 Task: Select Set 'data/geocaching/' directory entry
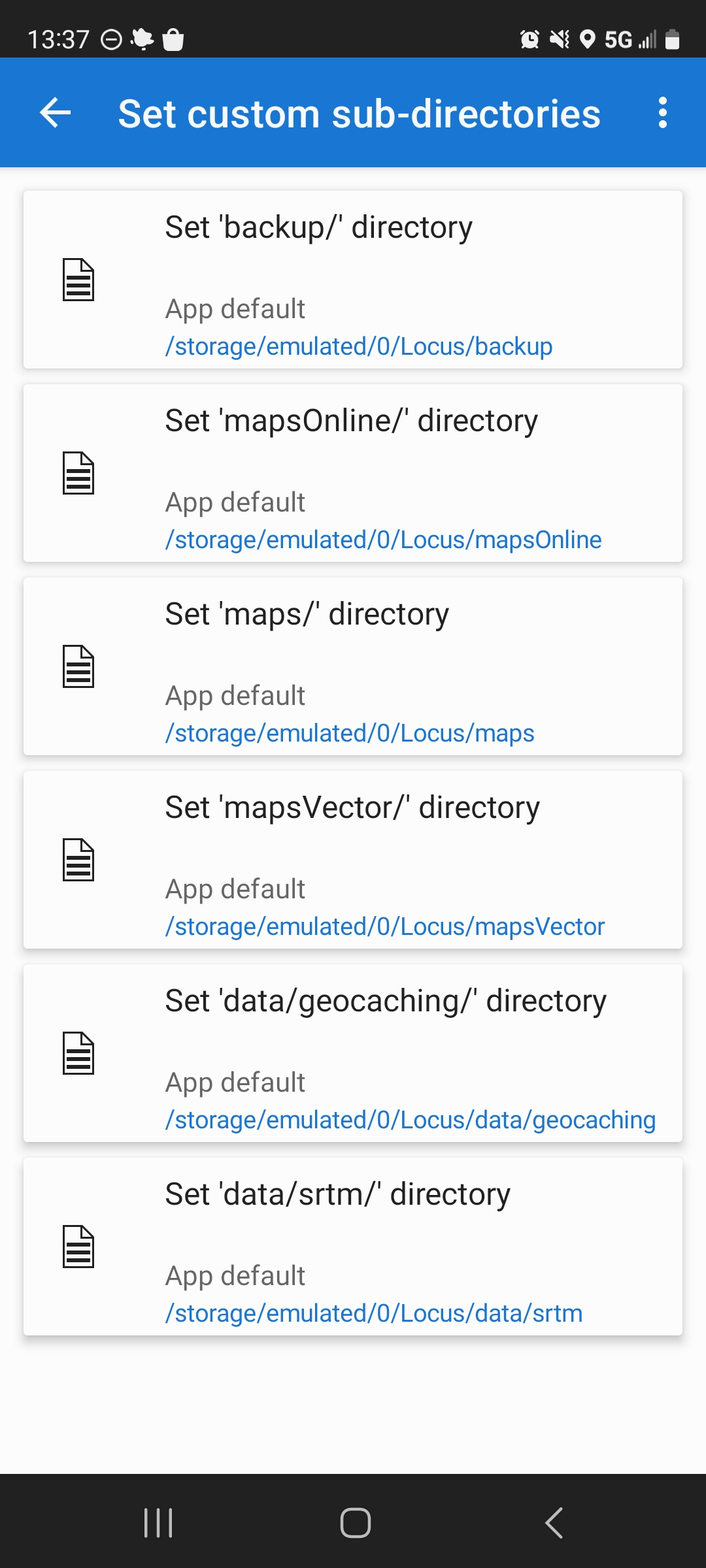point(386,1001)
